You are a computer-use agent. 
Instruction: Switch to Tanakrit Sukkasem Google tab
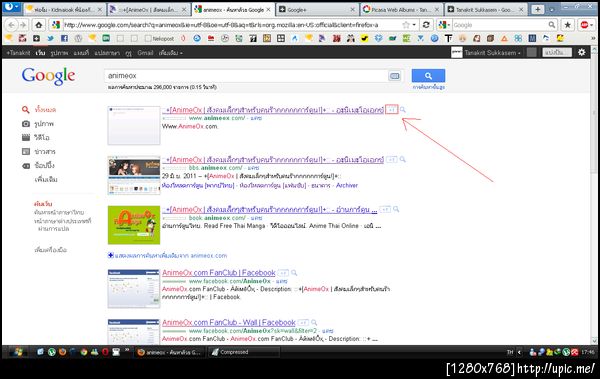click(486, 10)
